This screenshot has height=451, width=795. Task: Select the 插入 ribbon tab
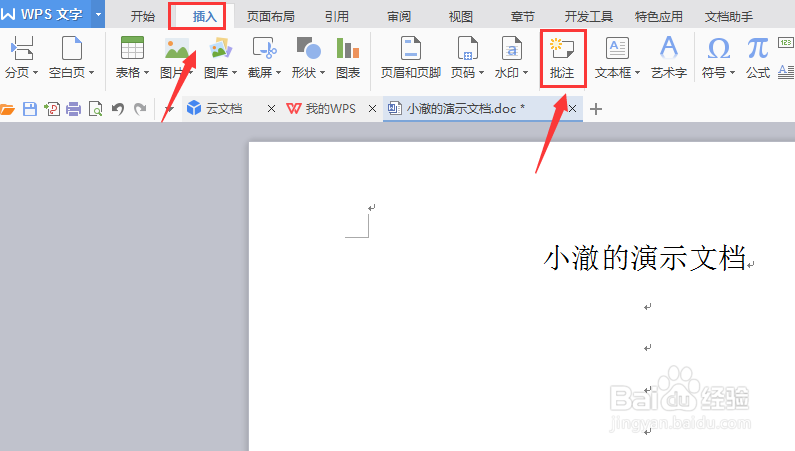point(205,17)
